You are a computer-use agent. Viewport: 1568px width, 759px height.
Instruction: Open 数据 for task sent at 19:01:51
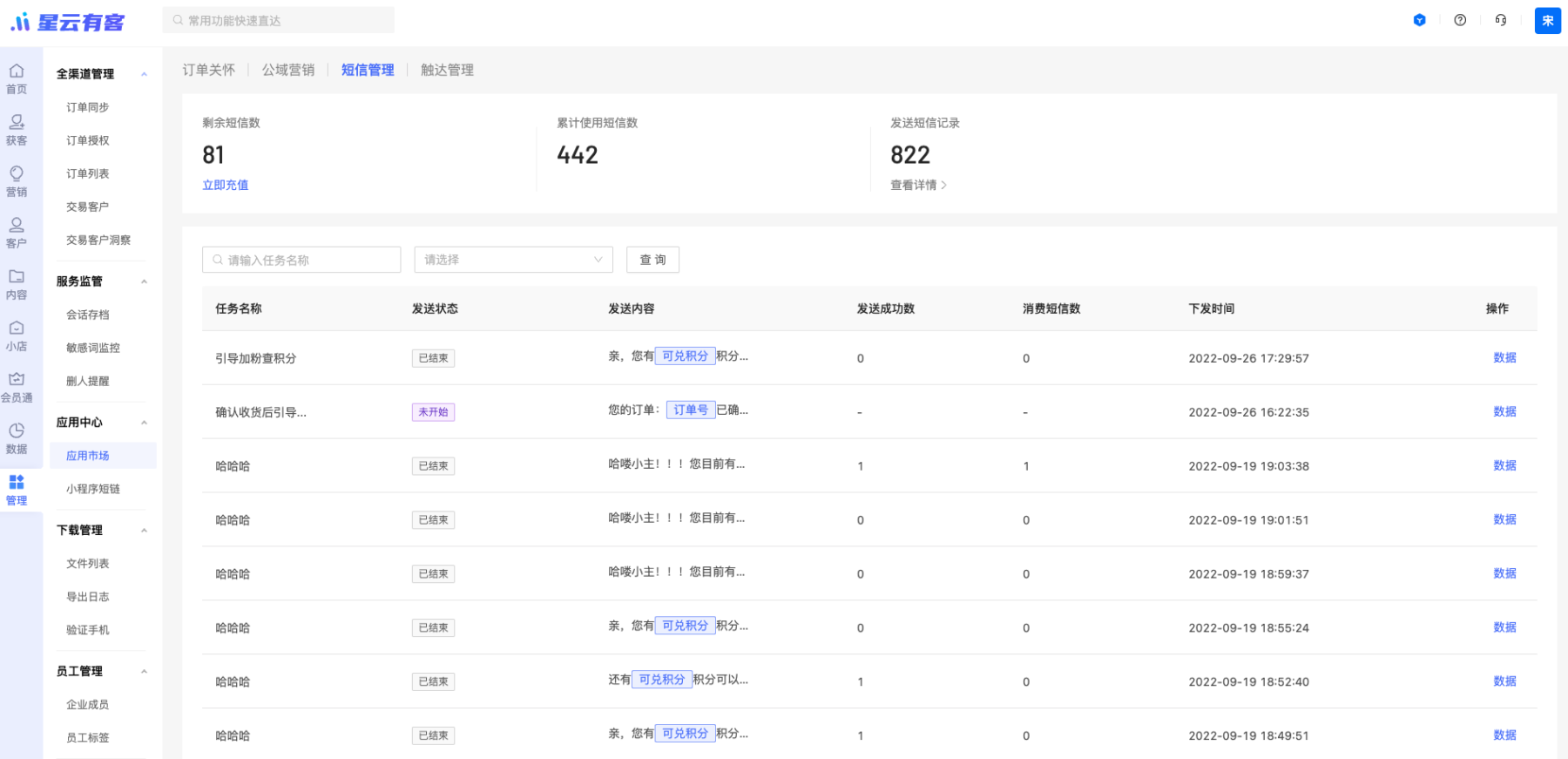1504,519
